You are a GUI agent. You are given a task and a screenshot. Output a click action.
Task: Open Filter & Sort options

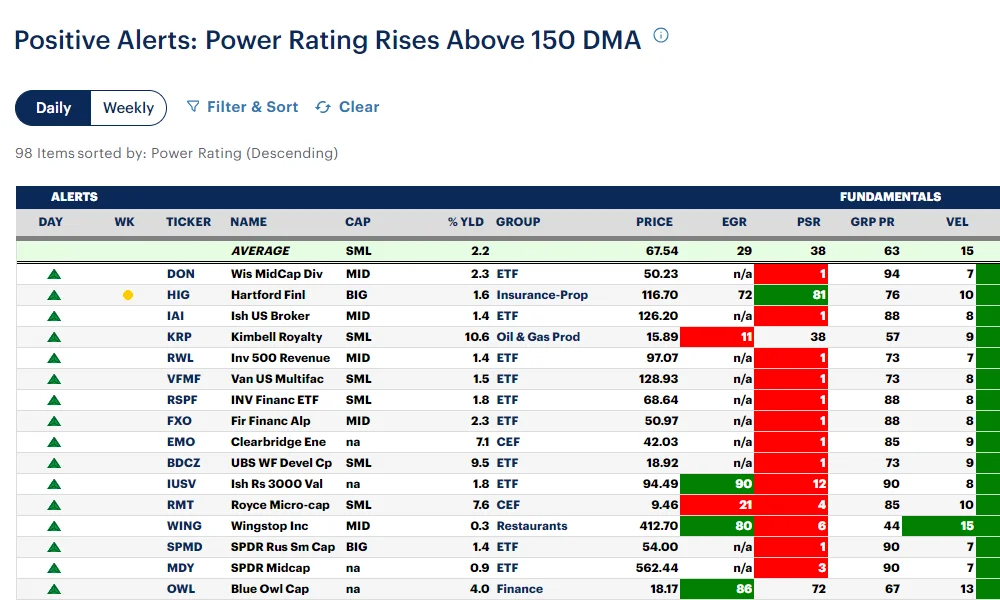(242, 107)
